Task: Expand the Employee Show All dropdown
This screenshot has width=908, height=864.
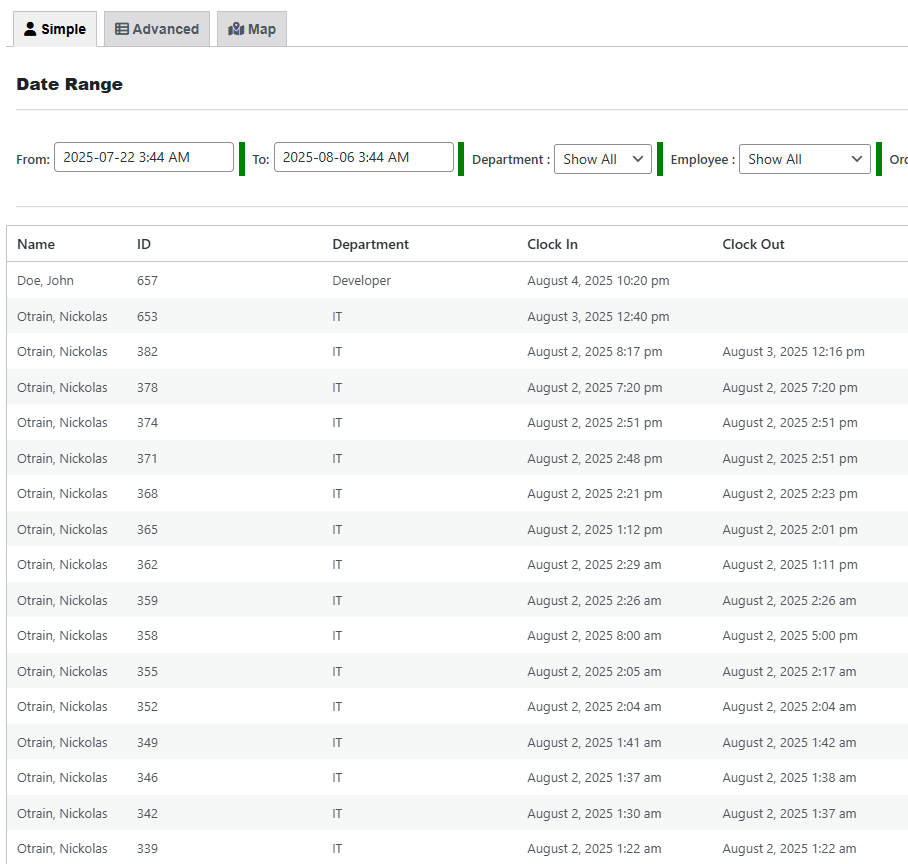Action: coord(805,159)
